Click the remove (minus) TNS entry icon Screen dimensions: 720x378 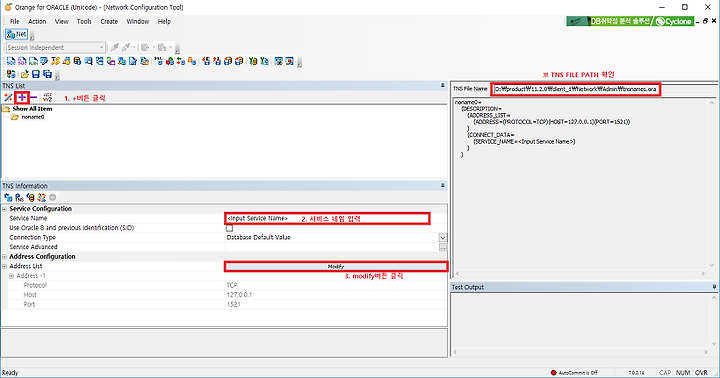coord(34,97)
